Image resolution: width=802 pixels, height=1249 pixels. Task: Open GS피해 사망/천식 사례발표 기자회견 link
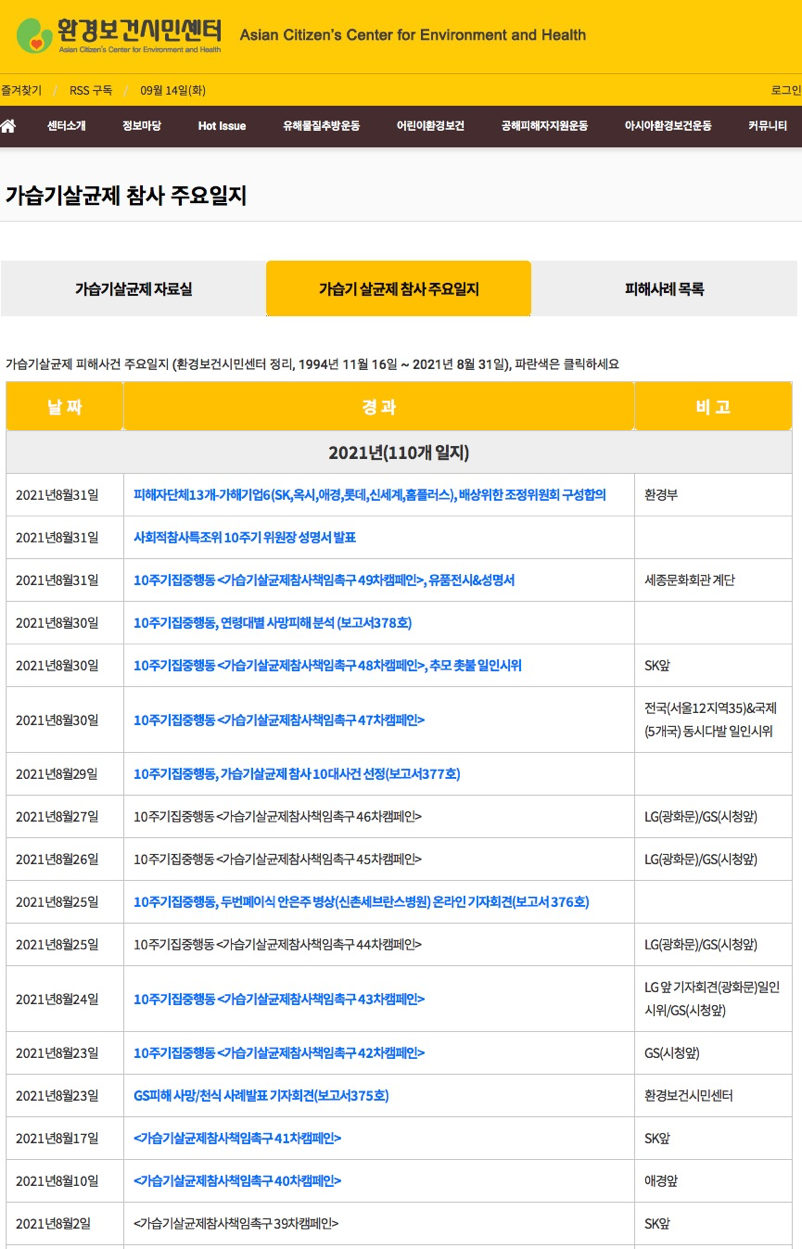coord(261,1096)
